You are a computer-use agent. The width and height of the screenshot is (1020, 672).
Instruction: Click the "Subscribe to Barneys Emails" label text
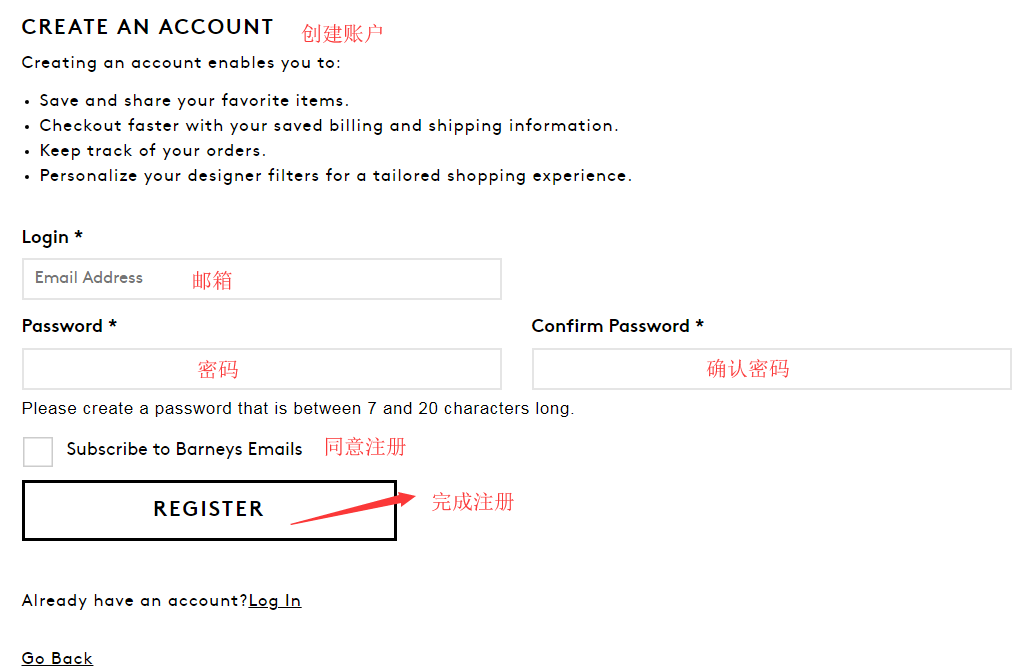coord(184,449)
